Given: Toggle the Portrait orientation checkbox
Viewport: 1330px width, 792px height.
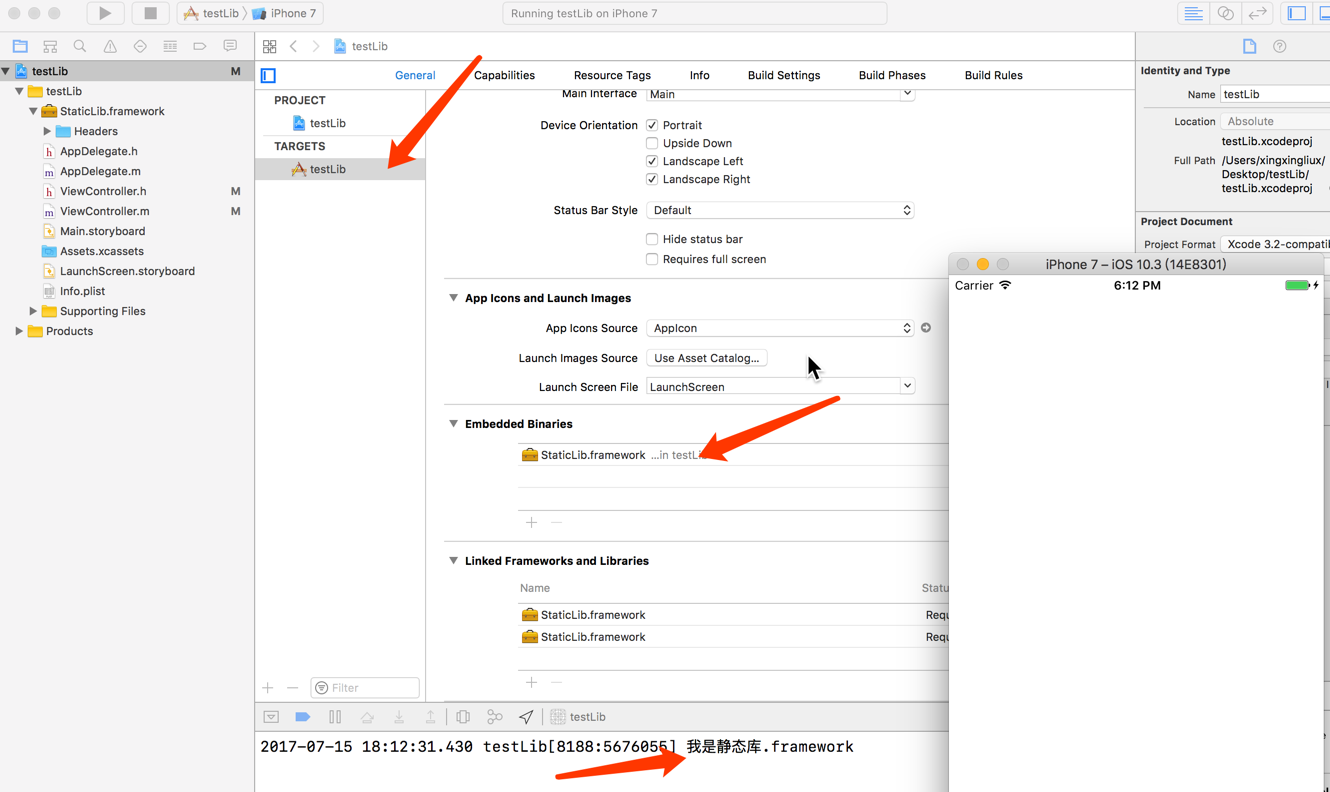Looking at the screenshot, I should coord(652,125).
